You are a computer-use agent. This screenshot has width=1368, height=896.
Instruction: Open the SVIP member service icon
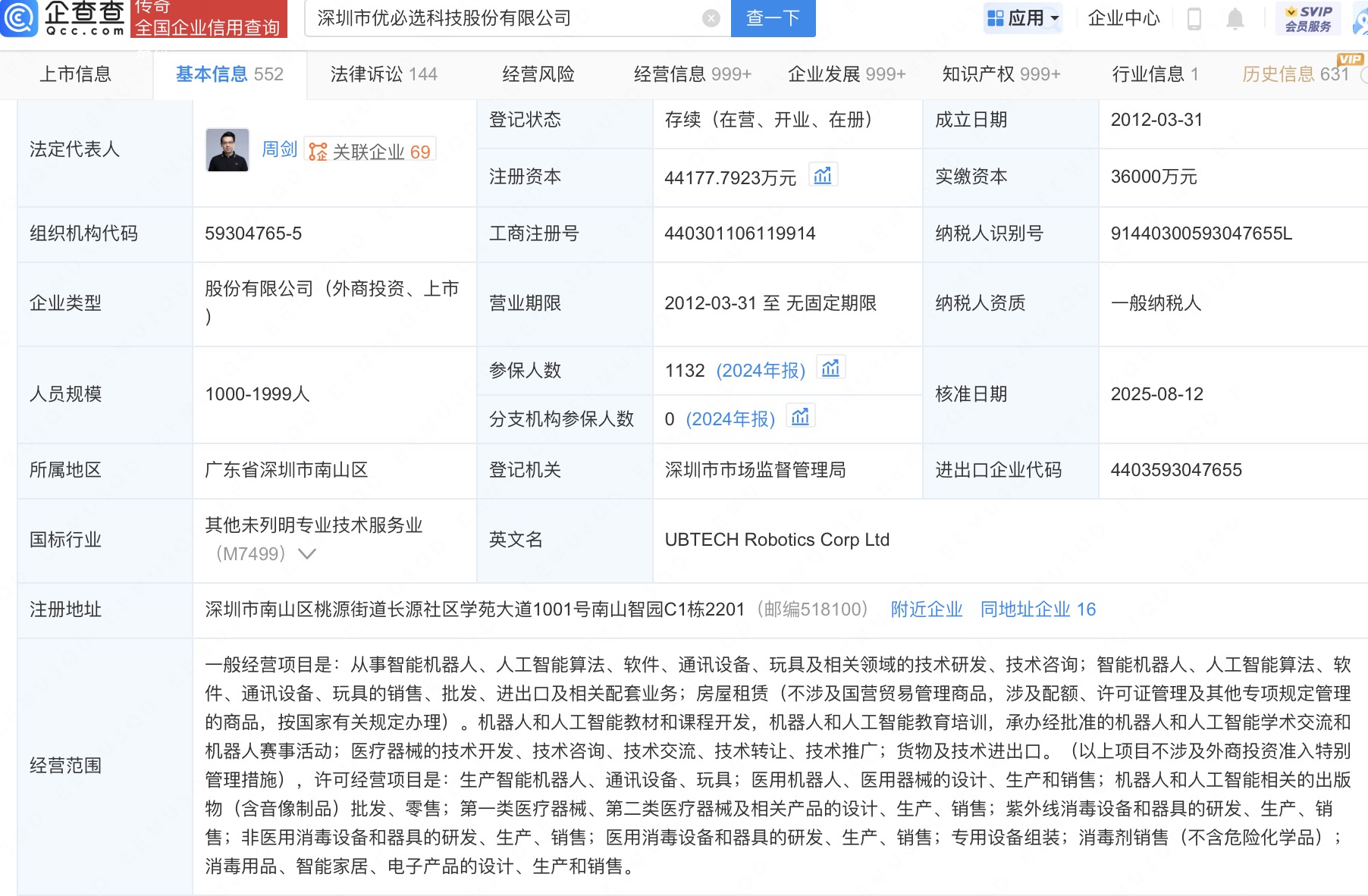pos(1308,18)
